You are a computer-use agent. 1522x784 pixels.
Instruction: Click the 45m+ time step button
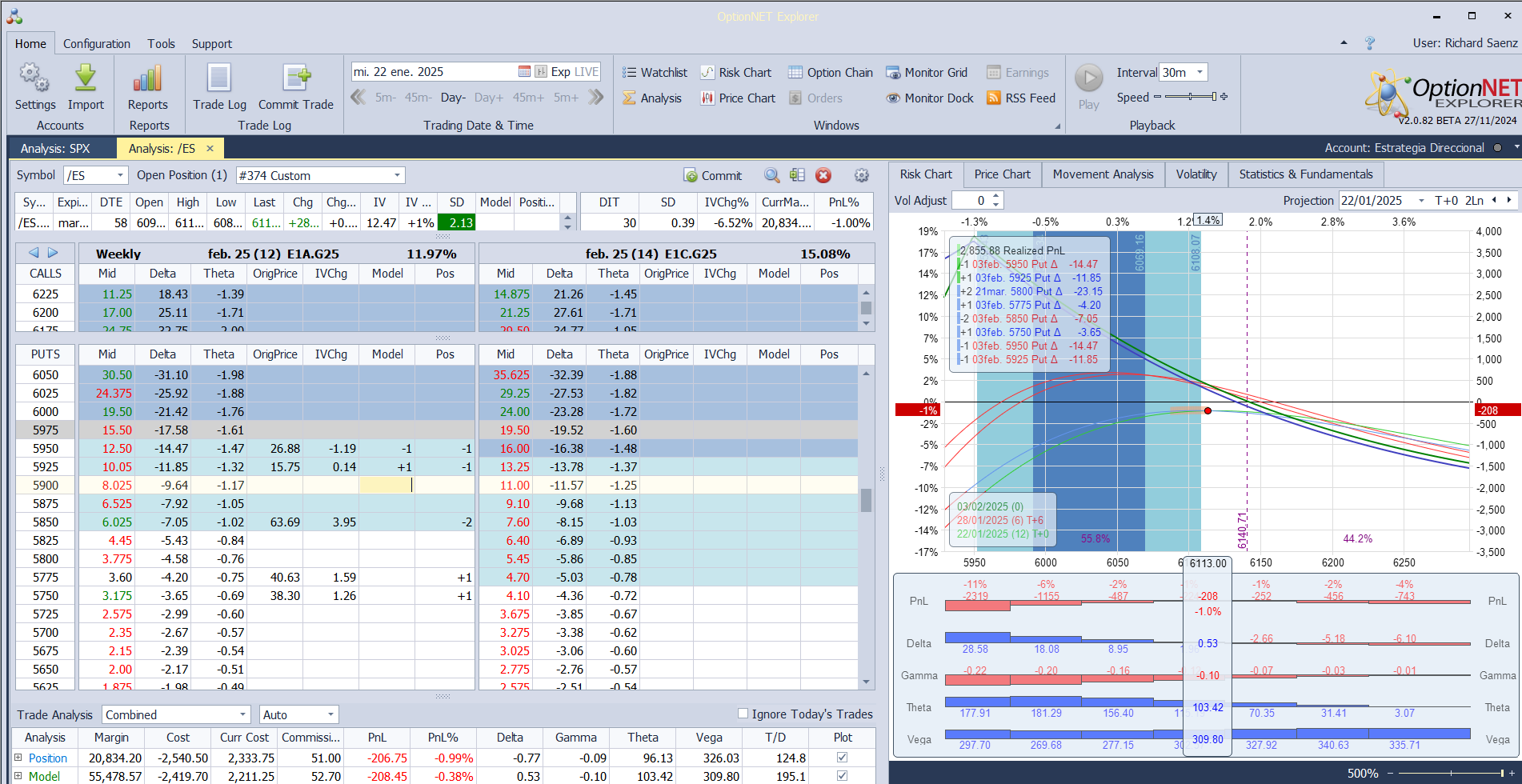528,98
